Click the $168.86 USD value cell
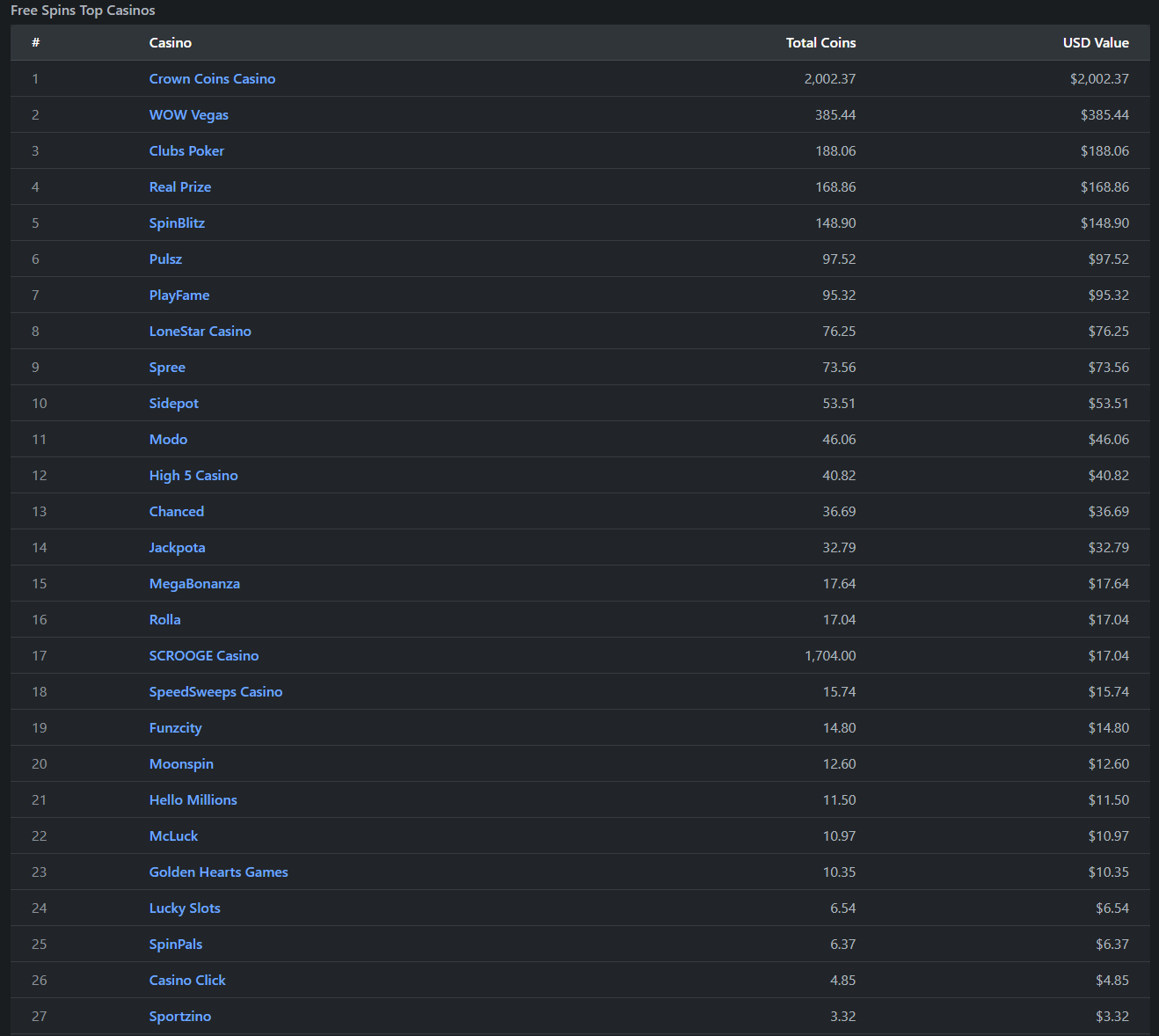1159x1036 pixels. [x=1104, y=186]
